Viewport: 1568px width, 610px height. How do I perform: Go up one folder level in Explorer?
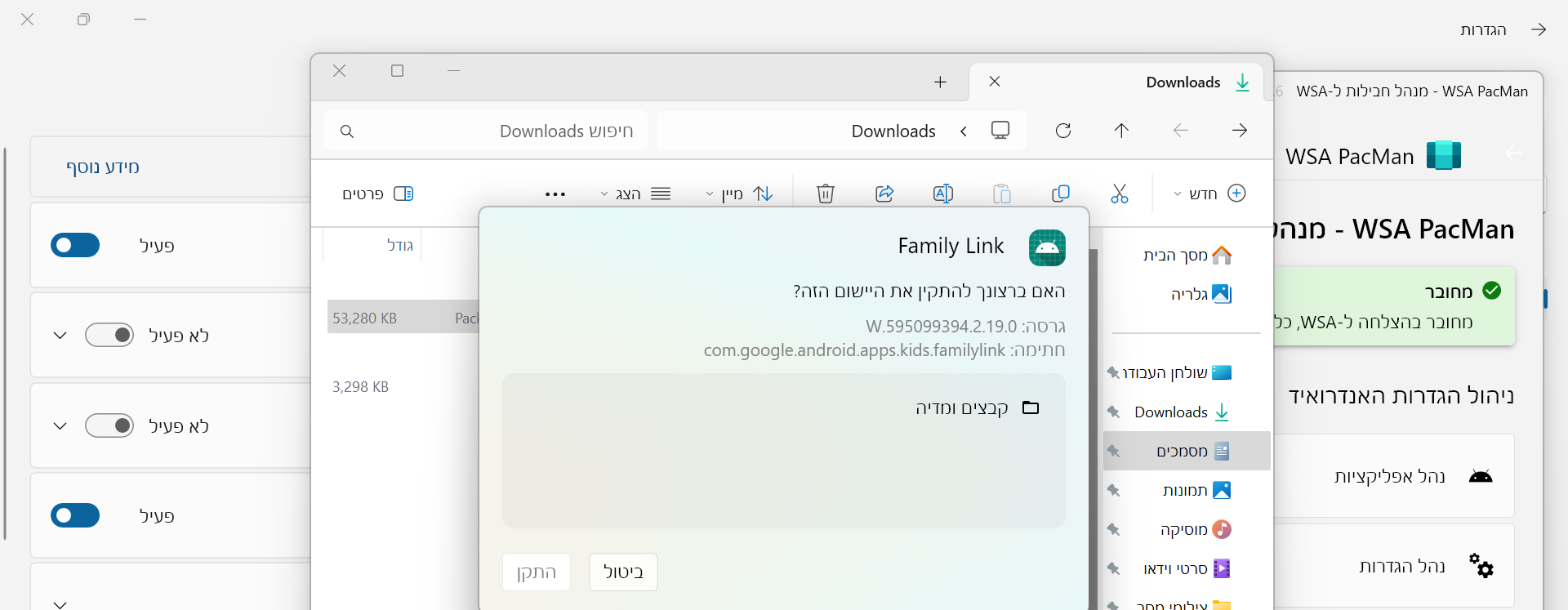point(1122,131)
